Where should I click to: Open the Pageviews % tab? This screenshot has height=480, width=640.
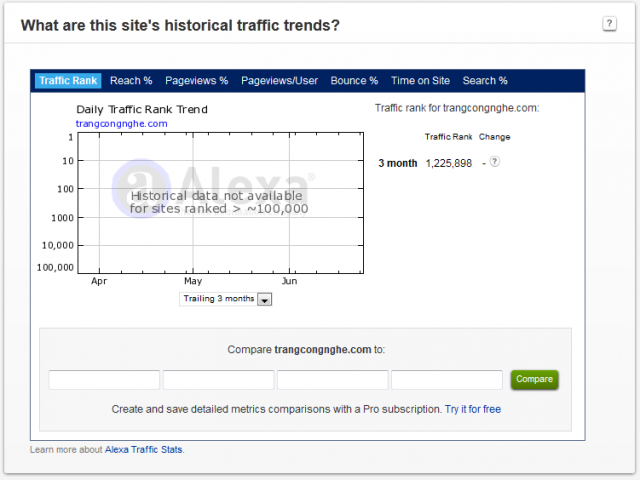(x=196, y=81)
